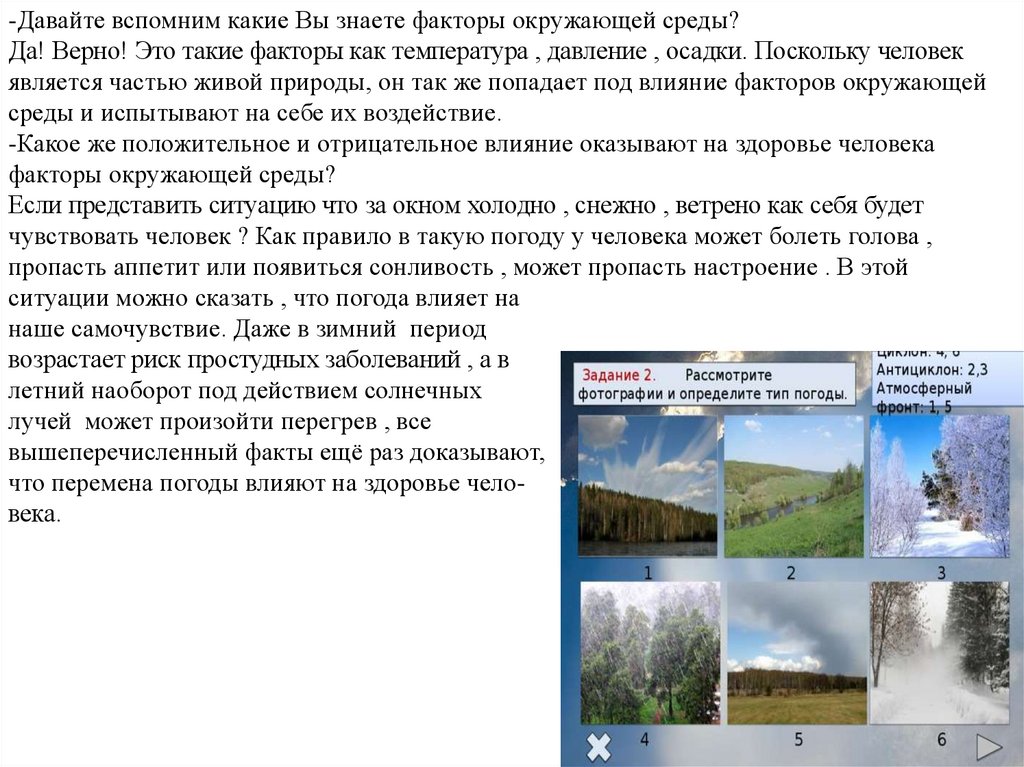Click the number label '4' under rain photo
The image size is (1024, 767).
[645, 740]
